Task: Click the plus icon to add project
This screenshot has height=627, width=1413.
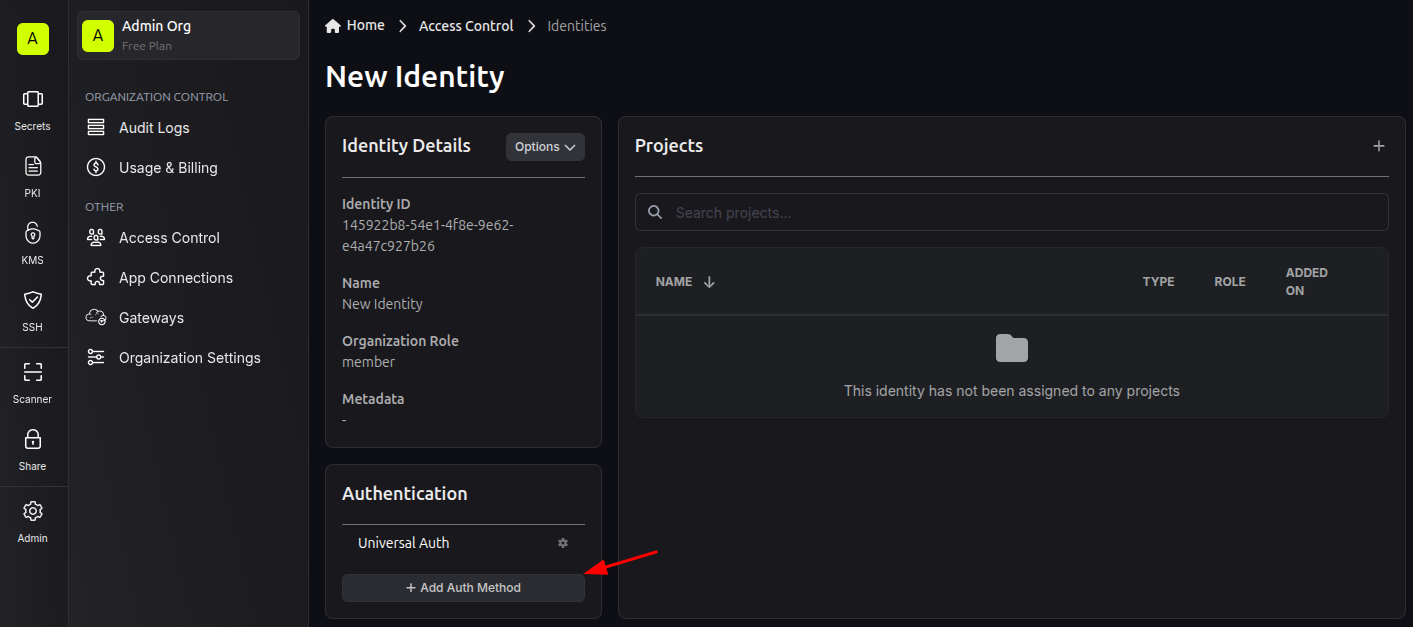Action: [1379, 146]
